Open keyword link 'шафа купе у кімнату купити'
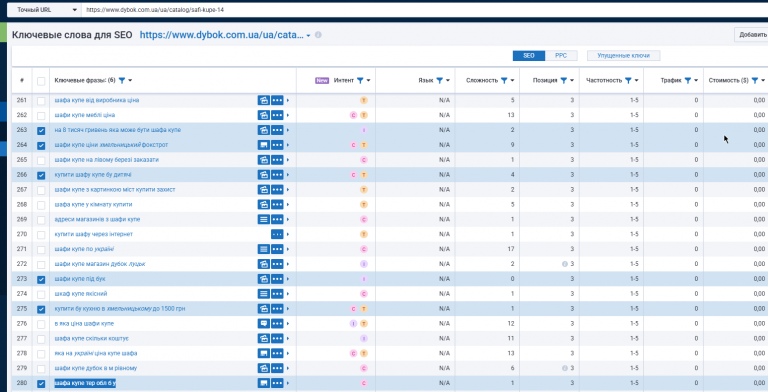Screen dimensions: 768x392 coord(94,204)
